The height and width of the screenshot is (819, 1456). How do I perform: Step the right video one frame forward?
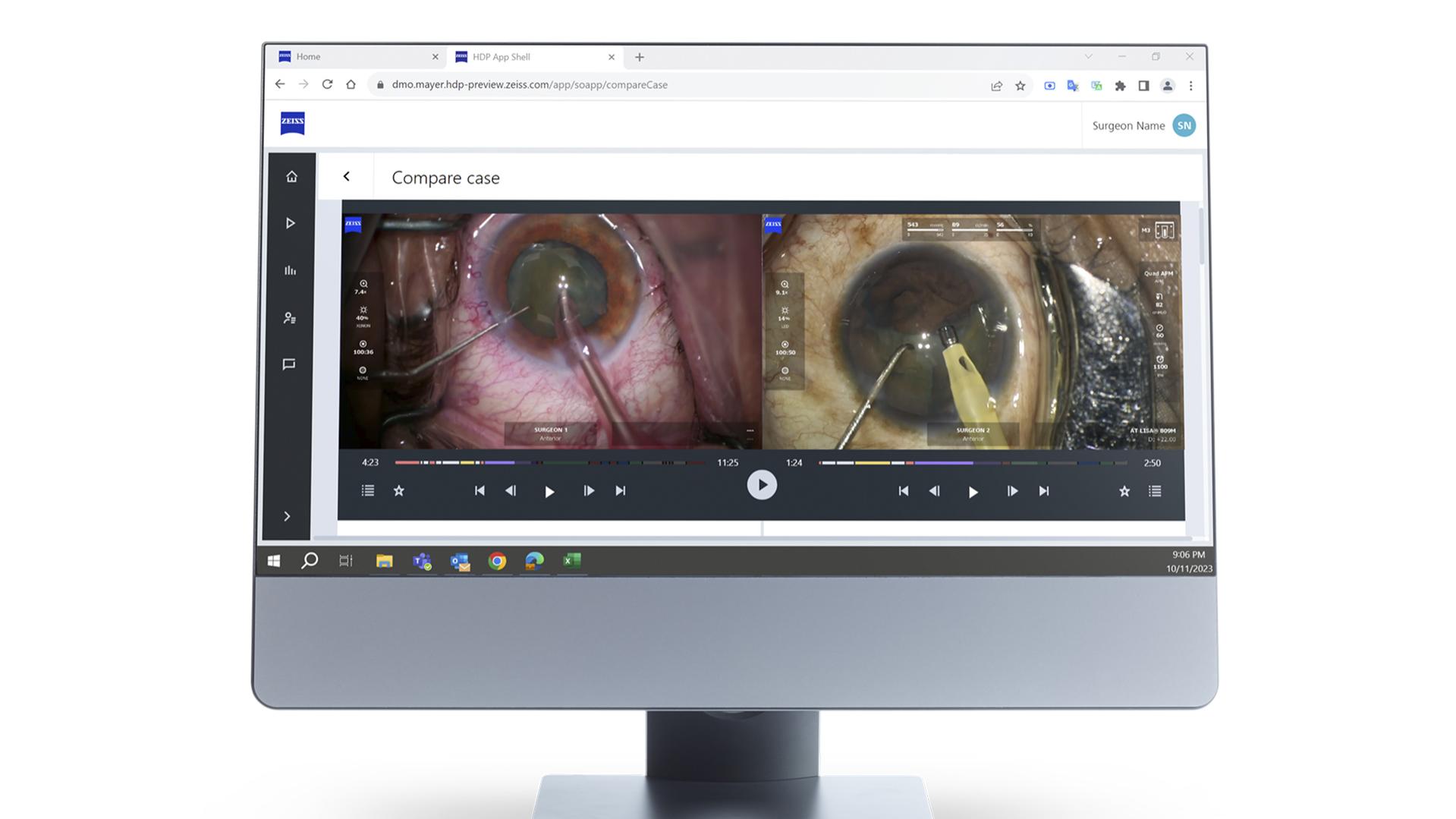click(1012, 491)
